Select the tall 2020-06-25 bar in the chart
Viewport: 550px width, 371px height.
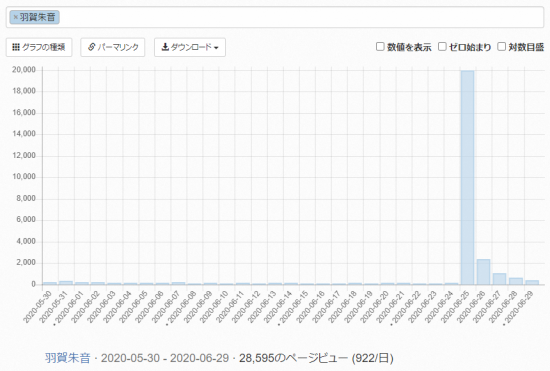467,177
